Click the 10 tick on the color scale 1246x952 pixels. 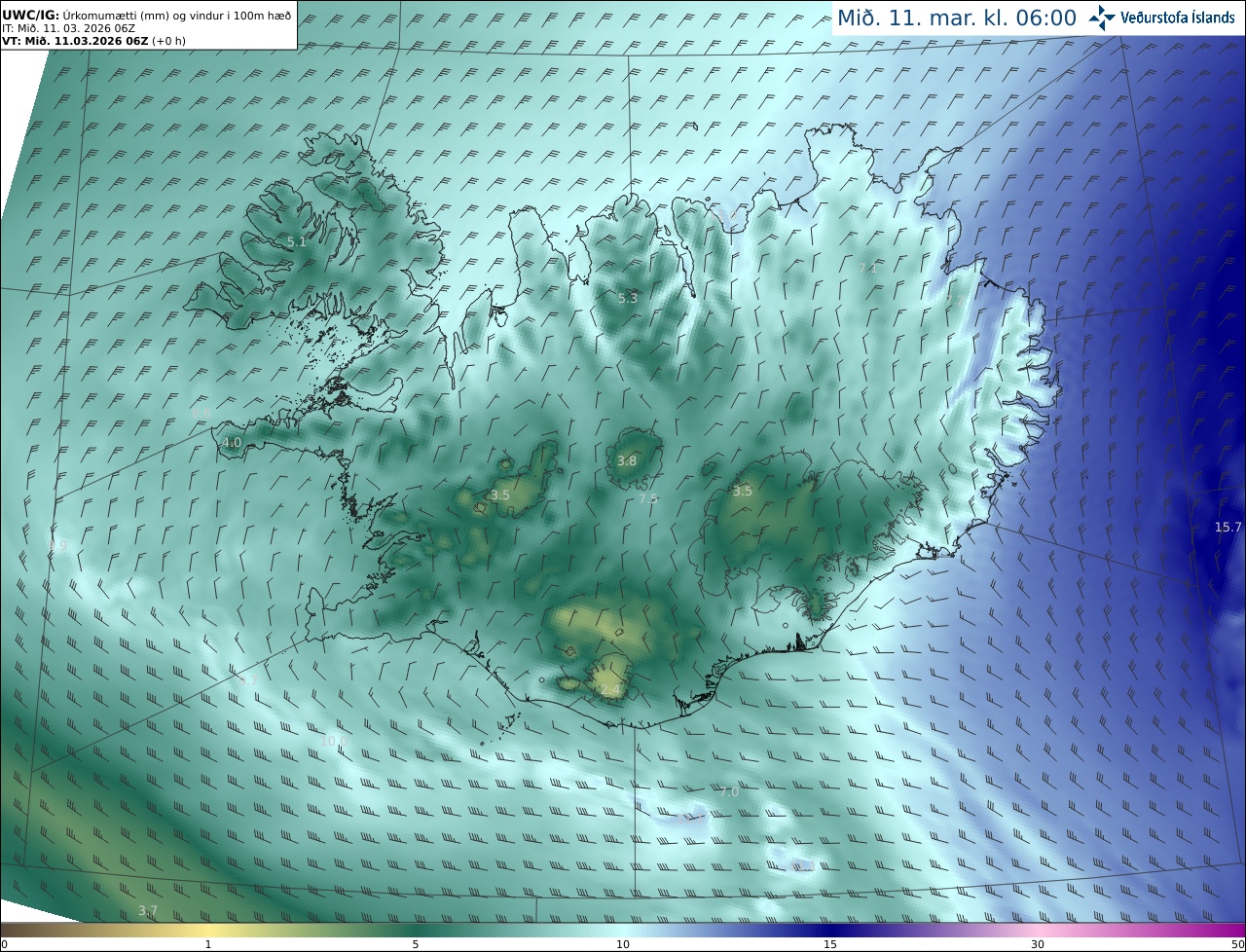click(x=623, y=944)
